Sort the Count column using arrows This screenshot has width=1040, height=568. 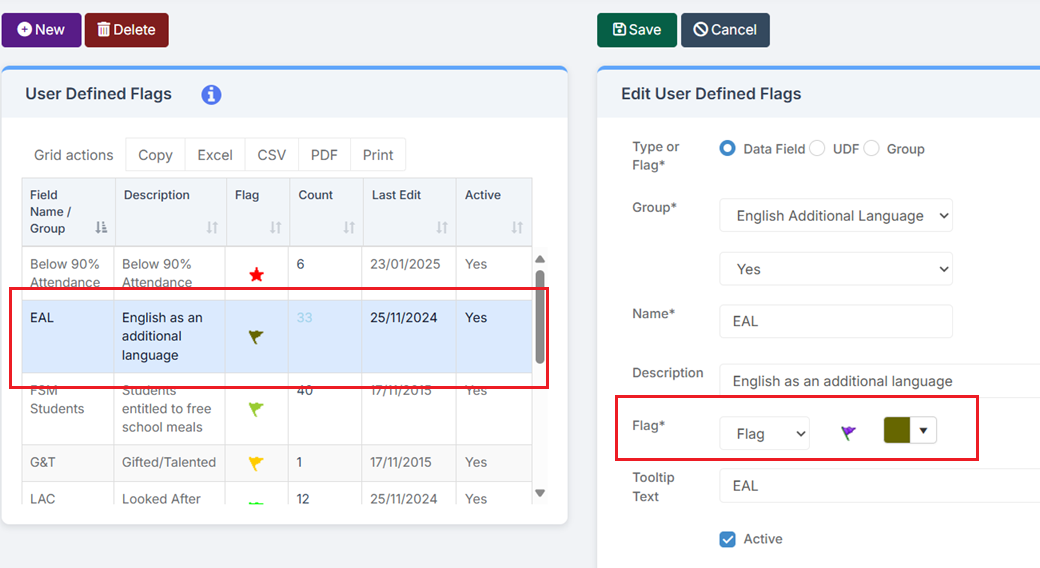pyautogui.click(x=349, y=228)
